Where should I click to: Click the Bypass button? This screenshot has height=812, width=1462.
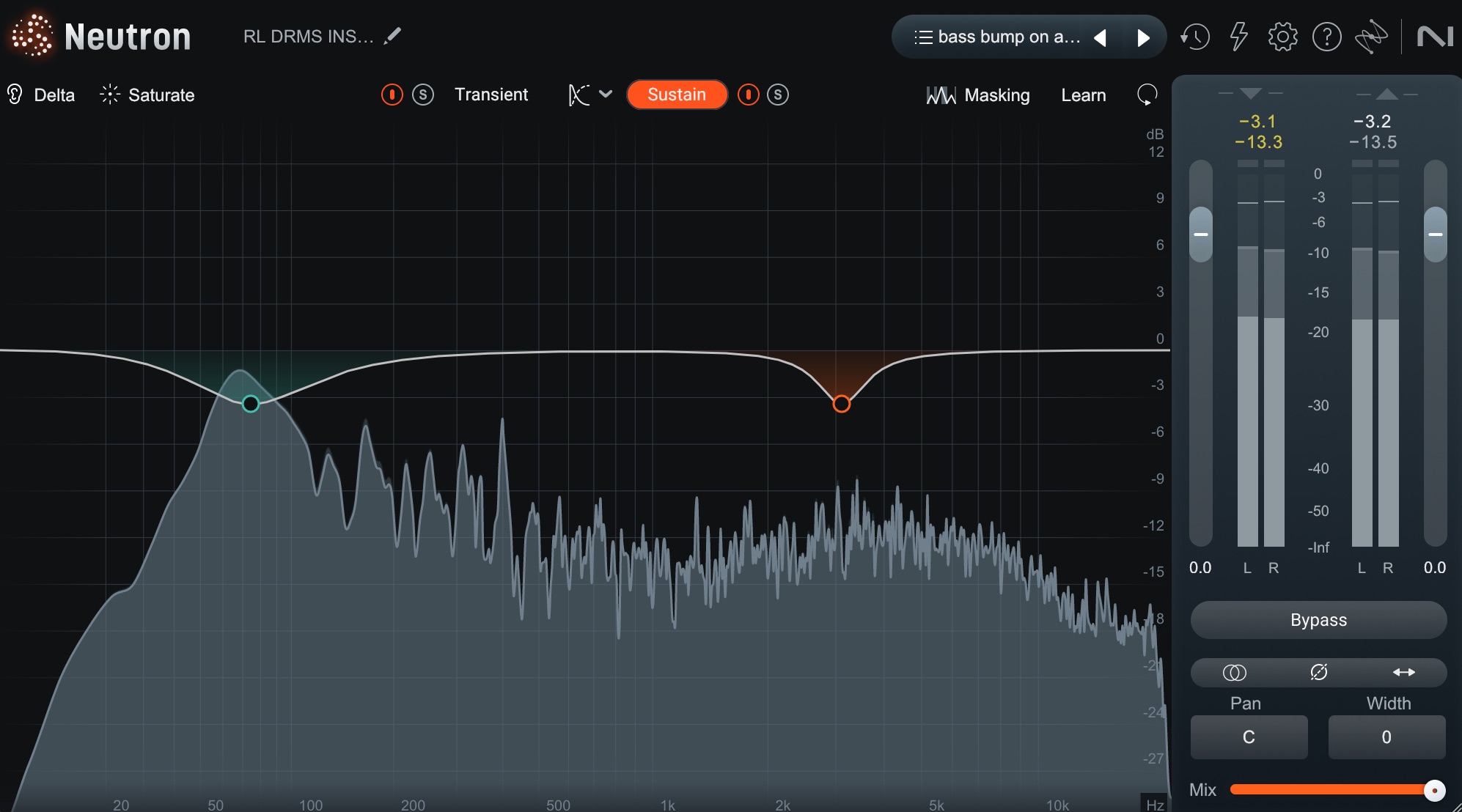tap(1318, 620)
